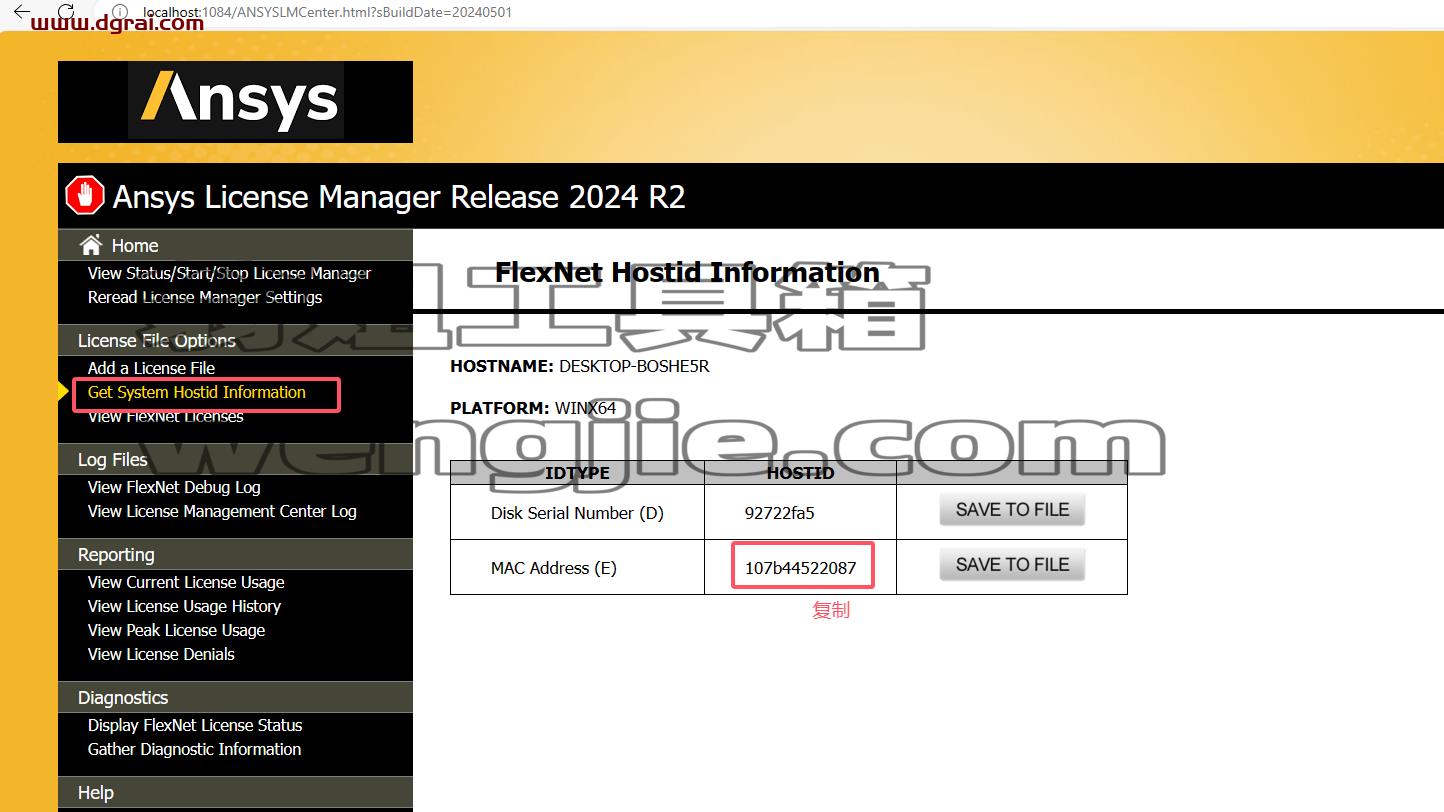Click the site info icon in address bar
Screen dimensions: 1444x812
pyautogui.click(x=119, y=12)
